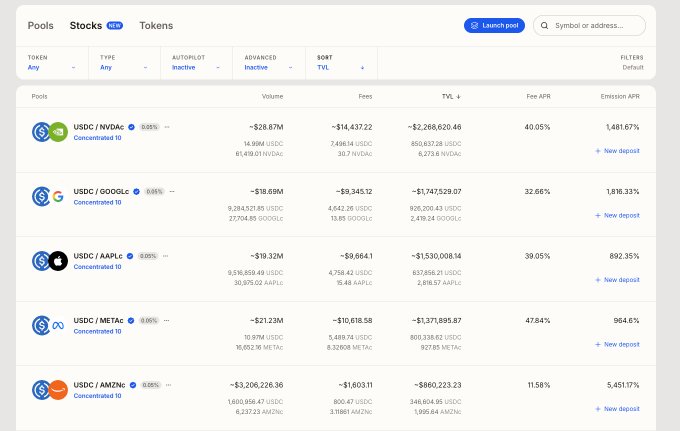The width and height of the screenshot is (680, 431).
Task: Click Concentrated 10 under USDC / AMZNc
Action: click(x=97, y=396)
